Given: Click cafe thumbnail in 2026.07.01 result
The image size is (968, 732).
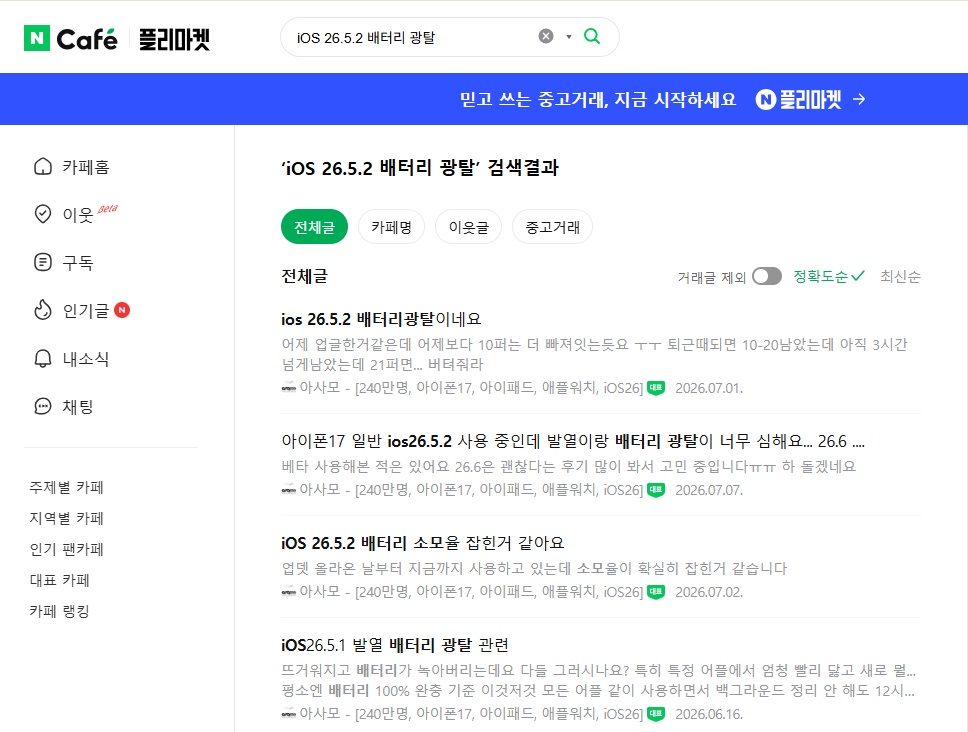Looking at the screenshot, I should point(288,388).
